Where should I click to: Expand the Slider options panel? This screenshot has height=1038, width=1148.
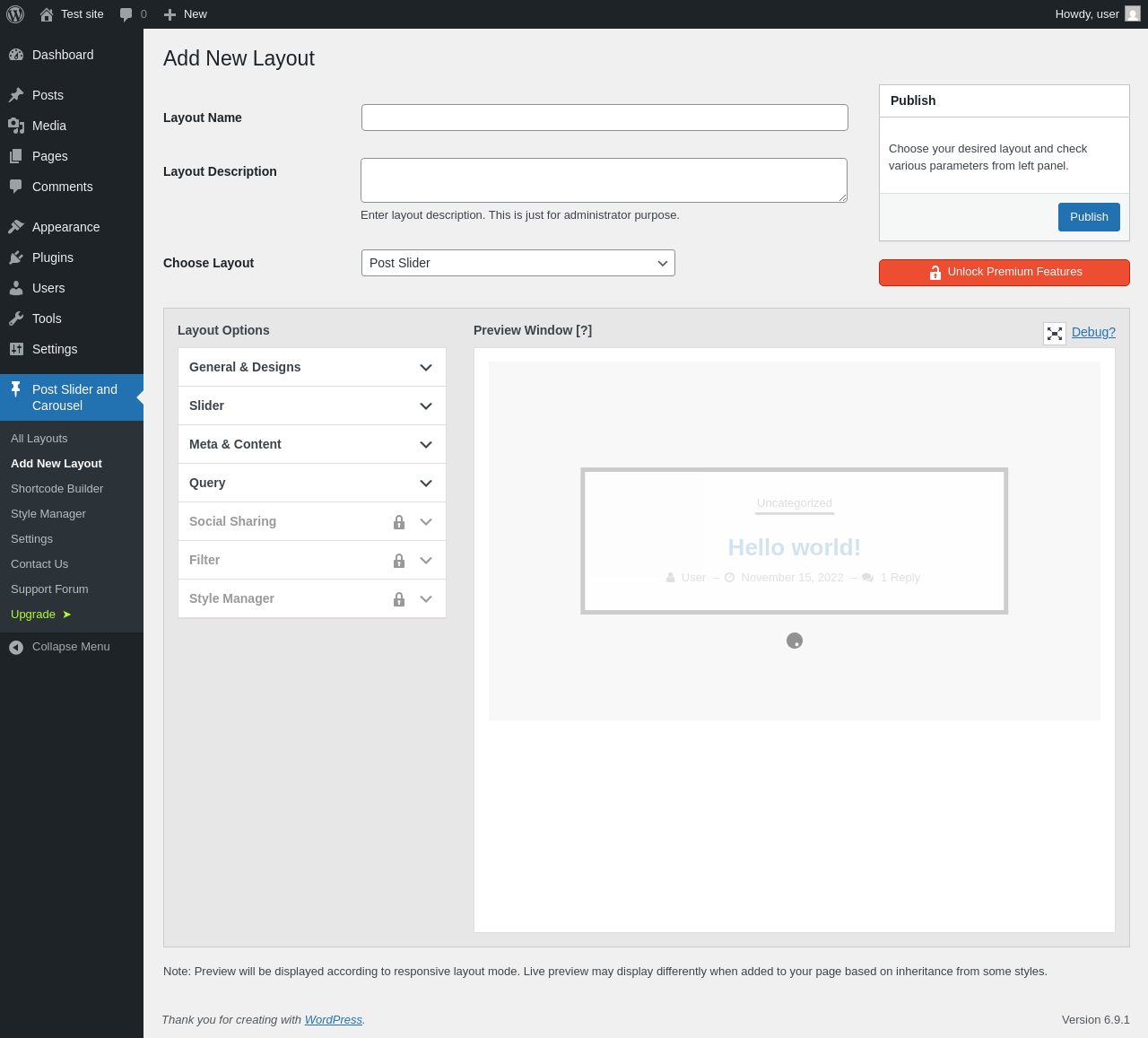point(312,406)
